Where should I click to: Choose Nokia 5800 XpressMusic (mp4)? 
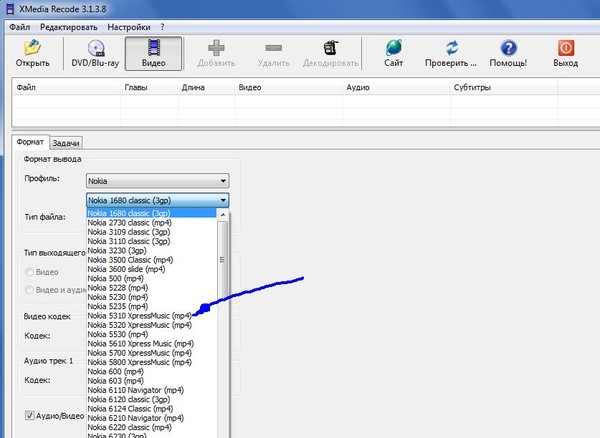coord(152,362)
